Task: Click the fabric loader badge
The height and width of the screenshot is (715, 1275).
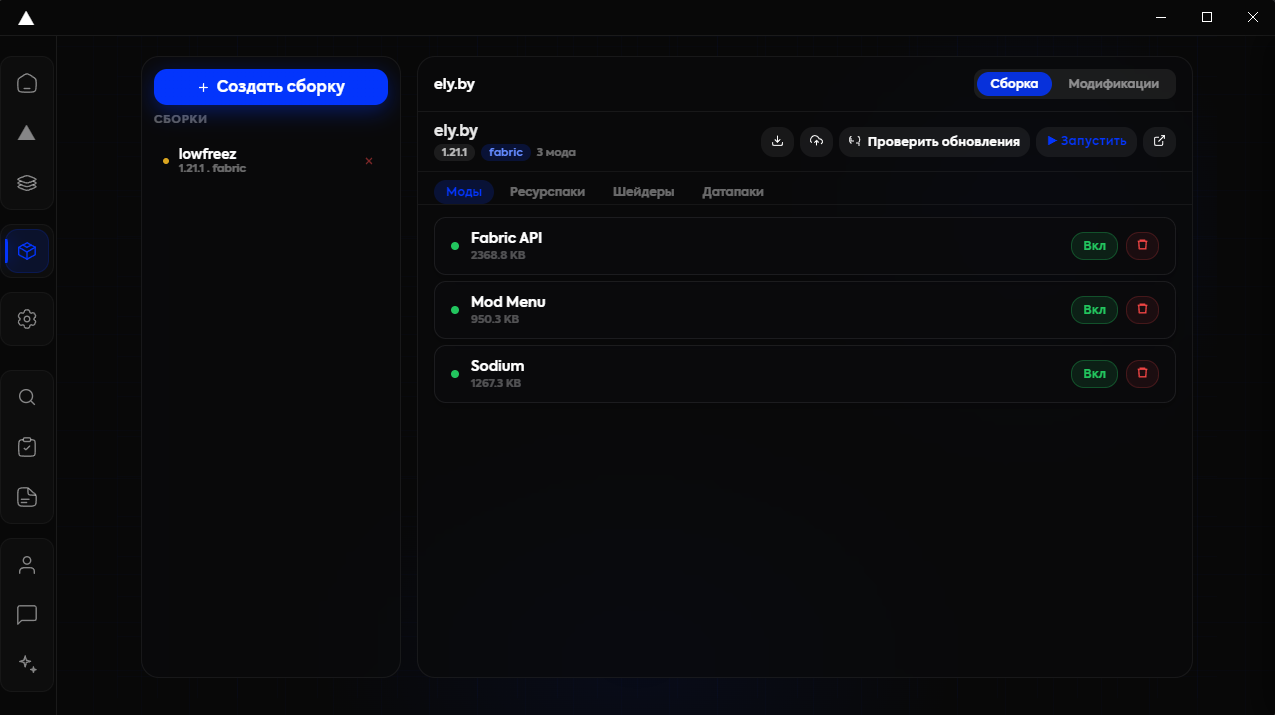Action: pos(506,152)
